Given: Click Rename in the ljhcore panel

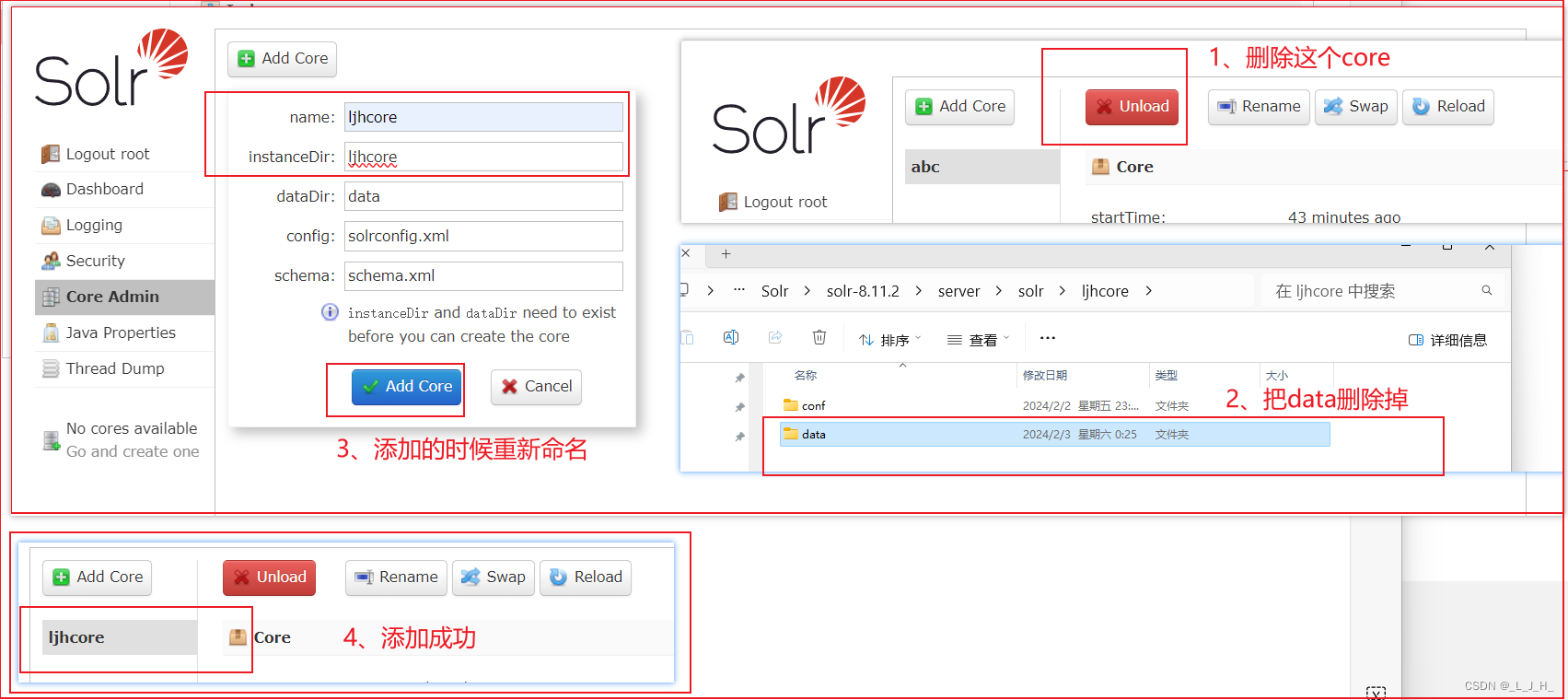Looking at the screenshot, I should (x=396, y=577).
